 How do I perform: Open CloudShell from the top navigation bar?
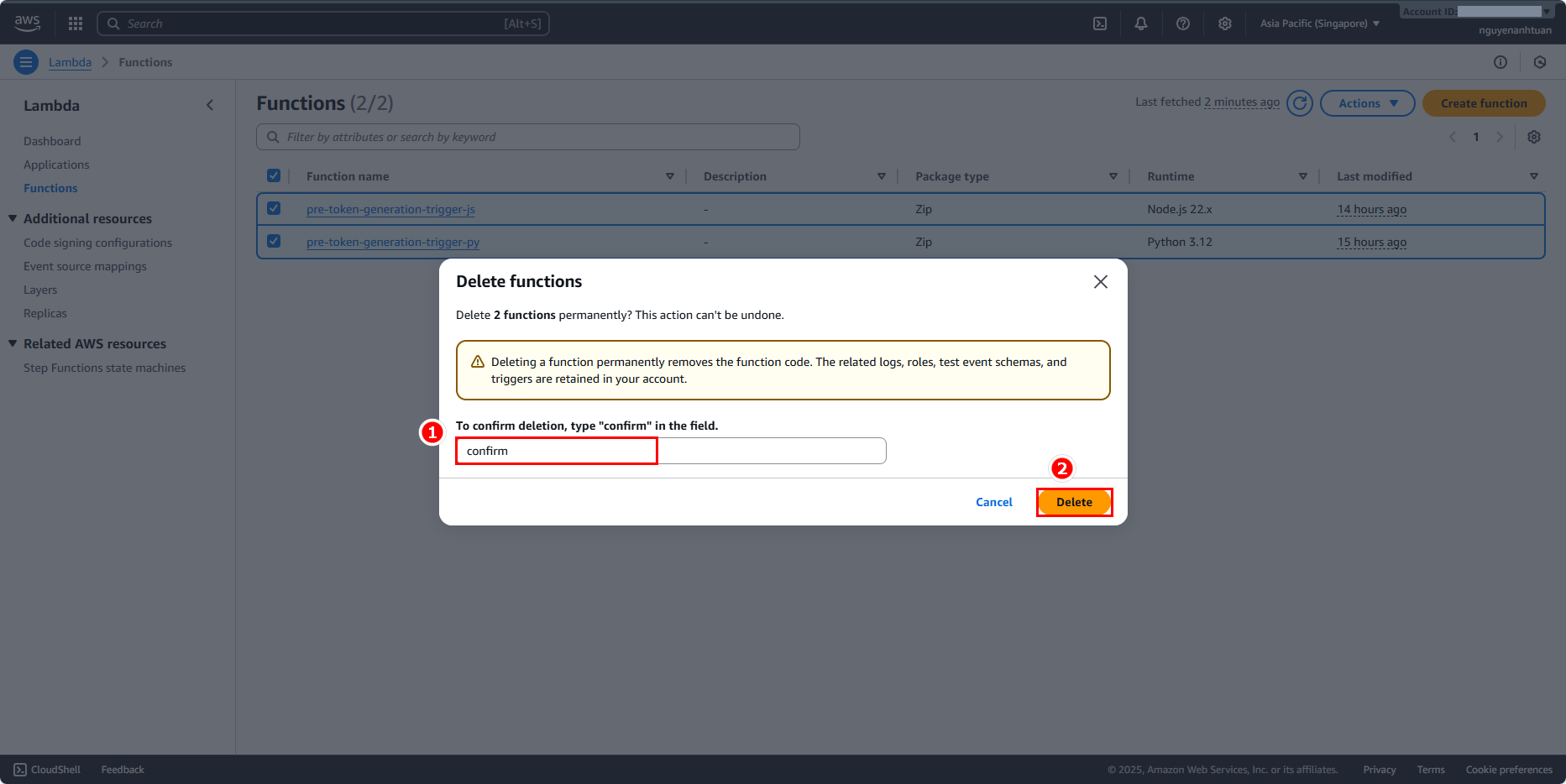click(1100, 24)
